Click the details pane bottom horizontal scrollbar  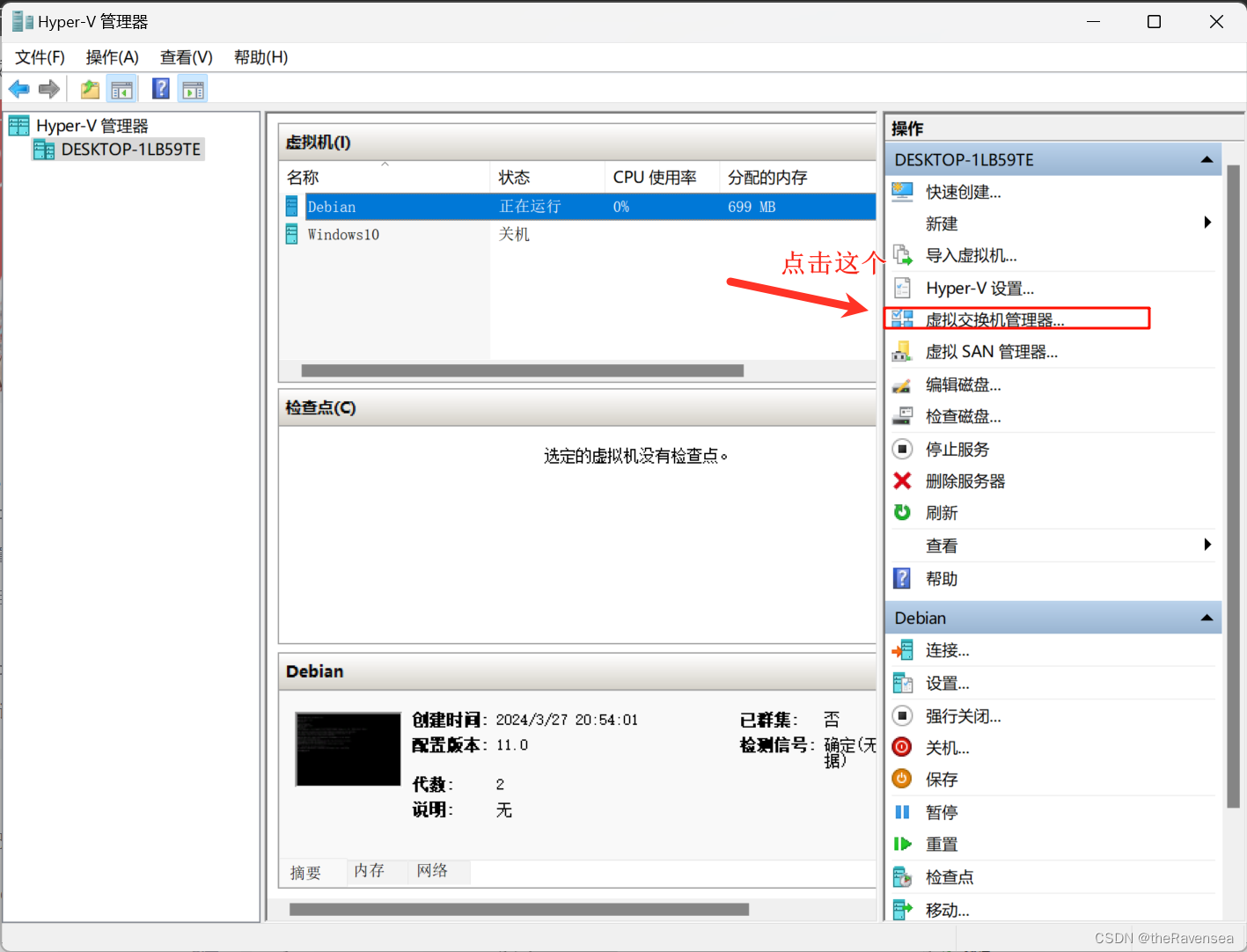tap(519, 909)
